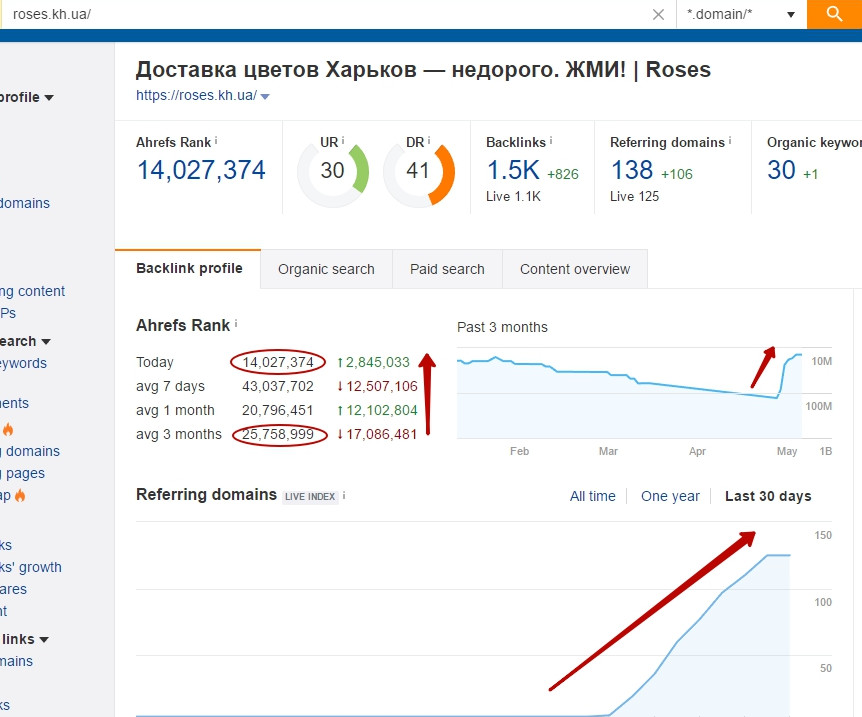
Task: Click the info icon beside the LIVE INDEX badge
Action: tap(344, 495)
